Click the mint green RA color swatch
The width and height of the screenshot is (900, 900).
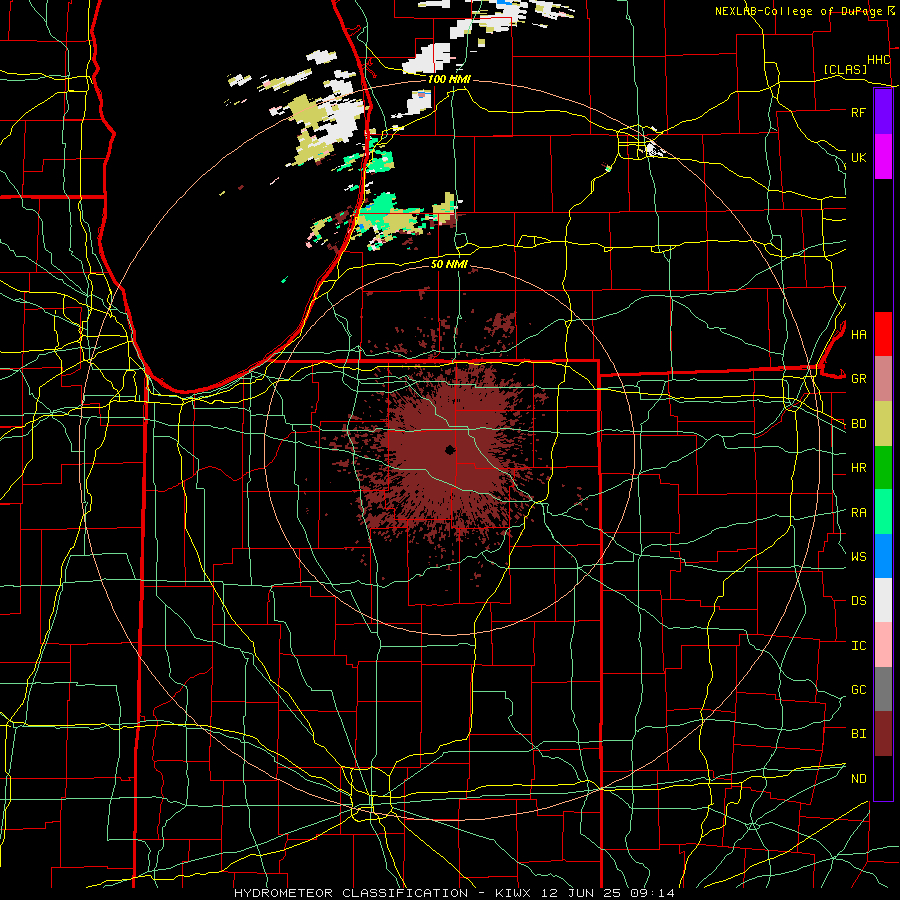click(x=883, y=512)
